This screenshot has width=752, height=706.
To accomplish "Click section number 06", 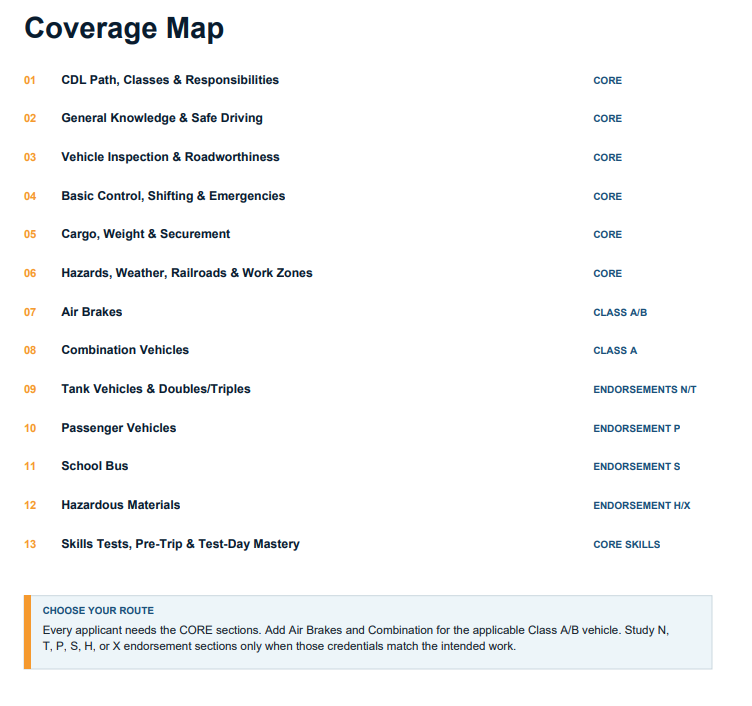I will coord(30,273).
